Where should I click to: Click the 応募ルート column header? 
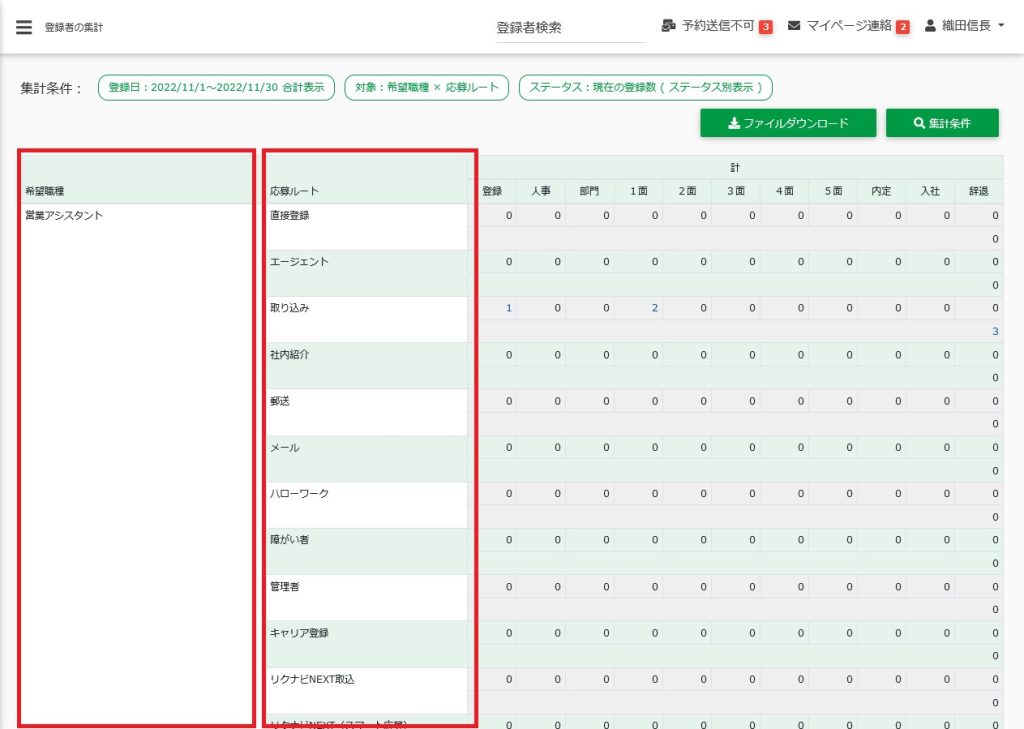click(294, 190)
